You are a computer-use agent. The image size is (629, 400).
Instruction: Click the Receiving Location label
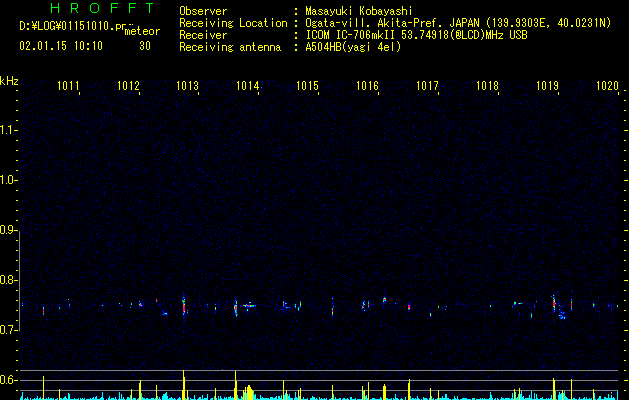[x=233, y=23]
